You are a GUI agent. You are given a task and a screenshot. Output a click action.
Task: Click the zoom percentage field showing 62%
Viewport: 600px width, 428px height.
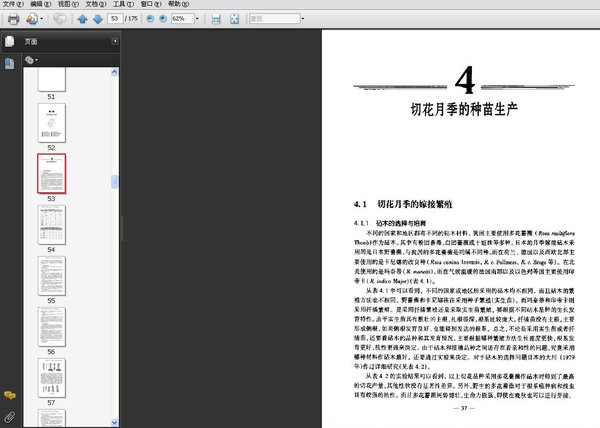point(183,18)
